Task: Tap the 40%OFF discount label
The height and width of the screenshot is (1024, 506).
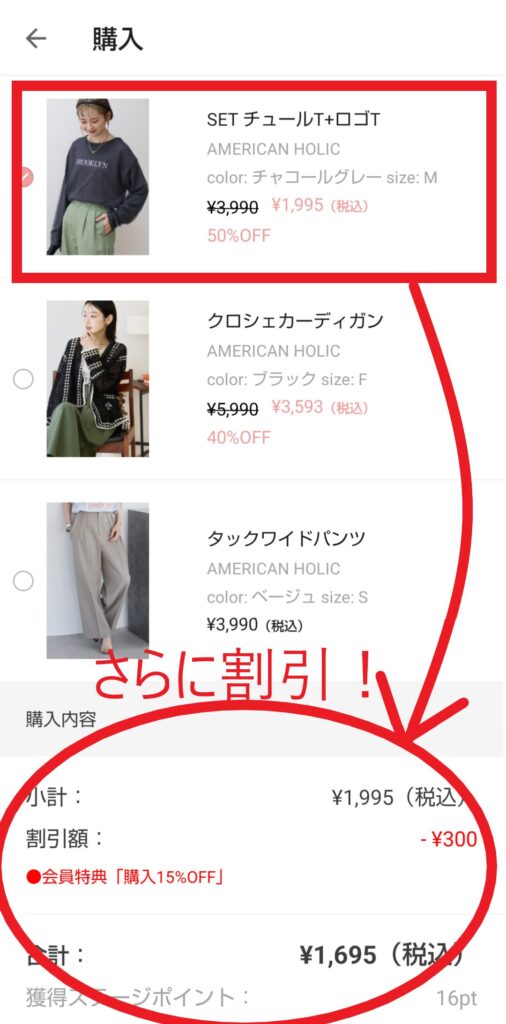Action: (x=238, y=437)
